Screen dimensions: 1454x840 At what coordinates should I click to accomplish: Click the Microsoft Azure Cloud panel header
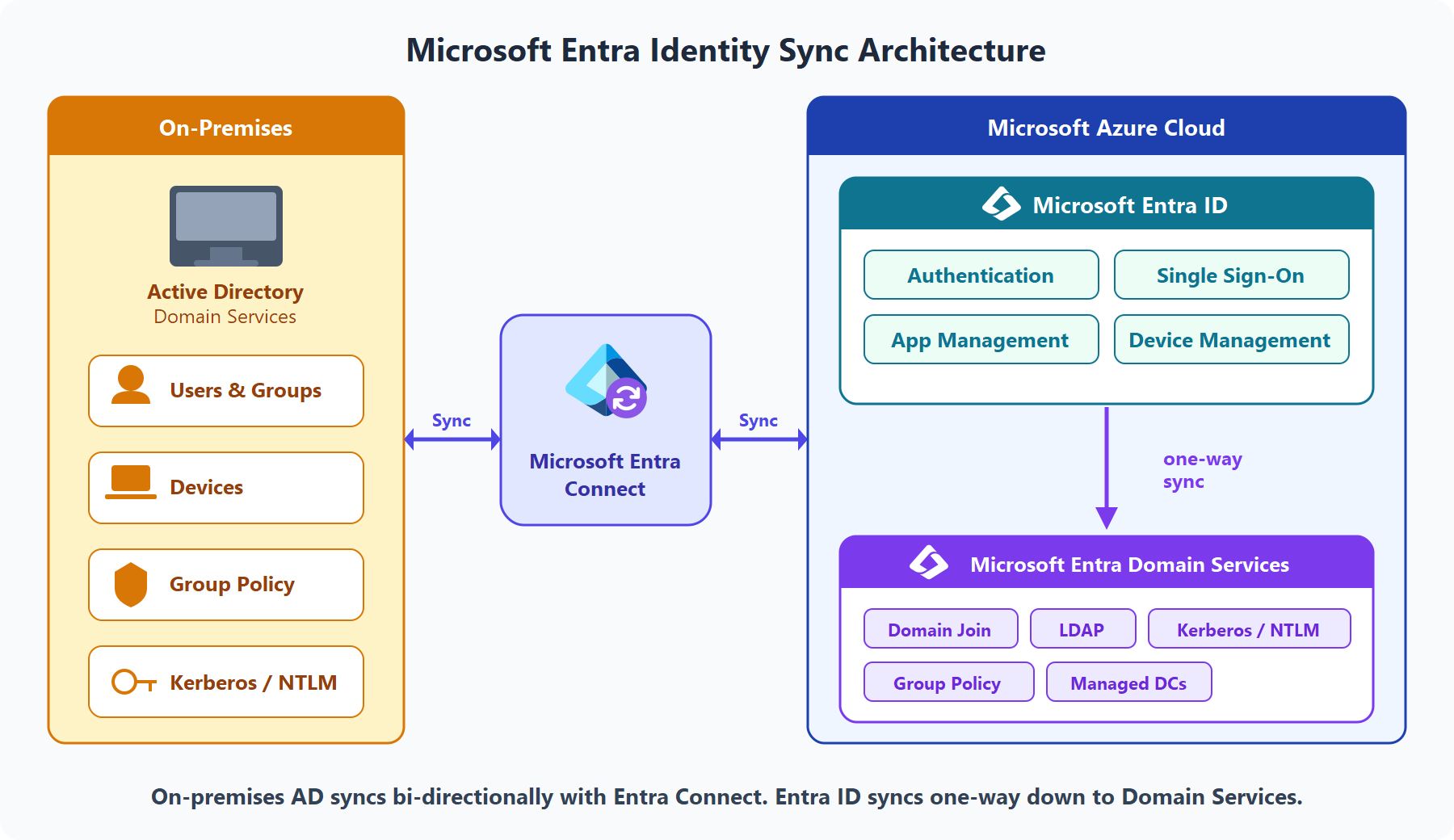(1107, 127)
